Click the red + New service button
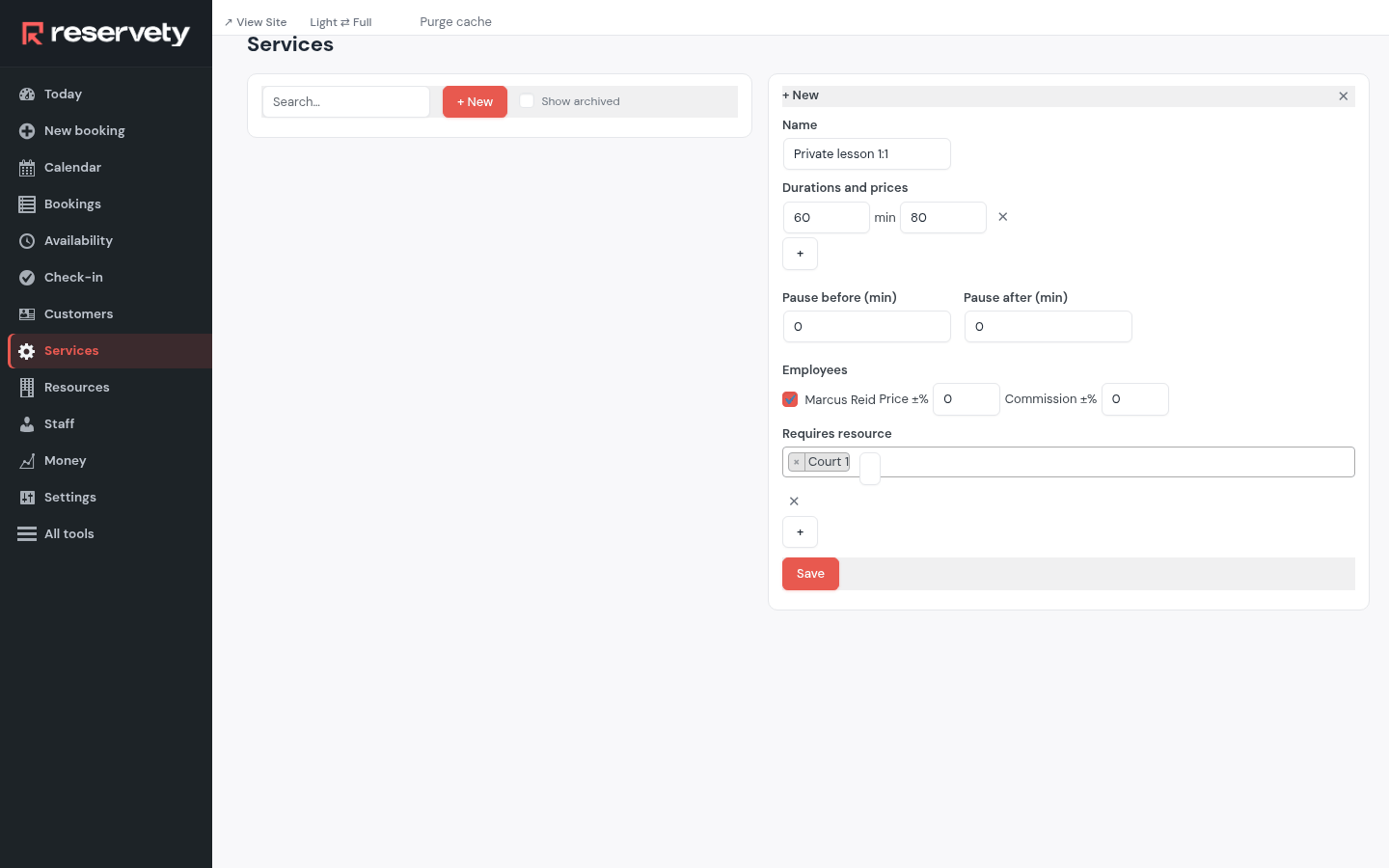Viewport: 1389px width, 868px height. [x=475, y=102]
